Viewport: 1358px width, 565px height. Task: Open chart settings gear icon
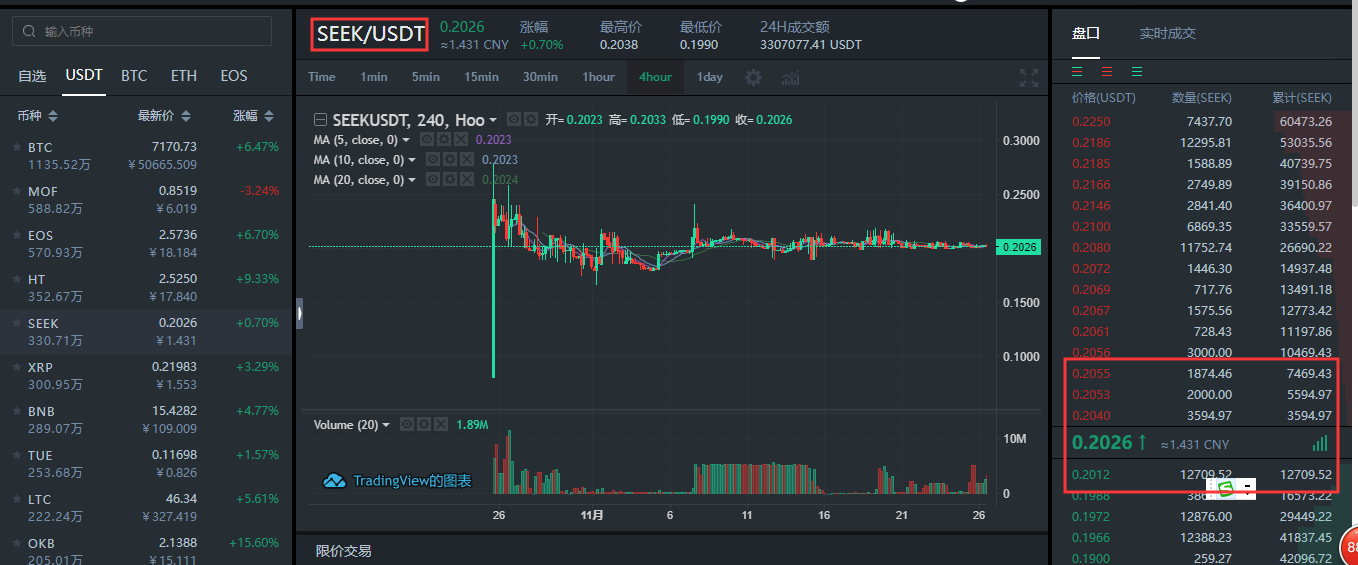pyautogui.click(x=753, y=77)
